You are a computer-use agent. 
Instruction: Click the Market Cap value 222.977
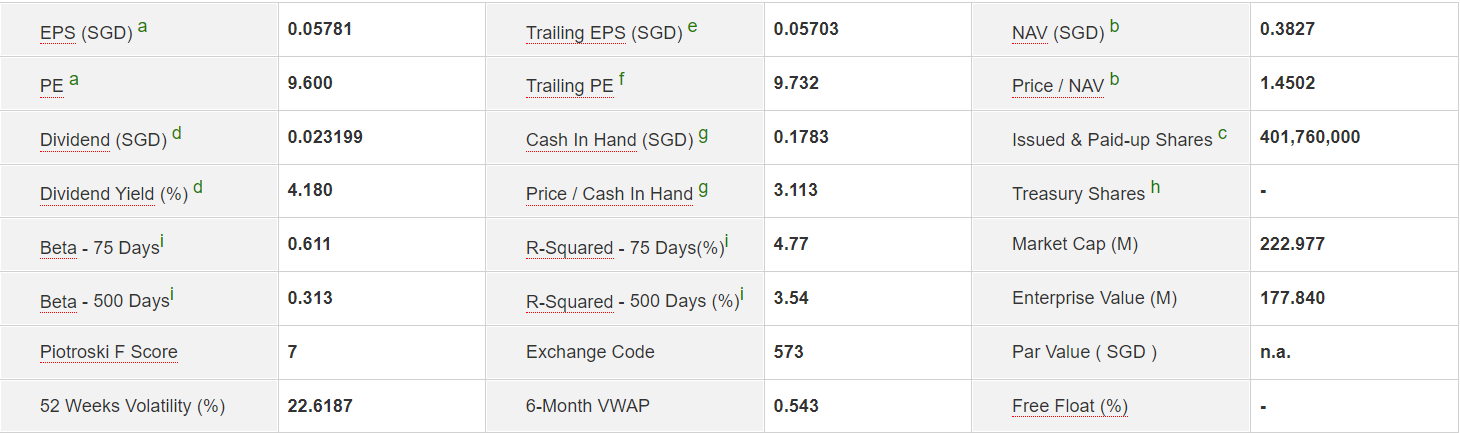[x=1292, y=244]
